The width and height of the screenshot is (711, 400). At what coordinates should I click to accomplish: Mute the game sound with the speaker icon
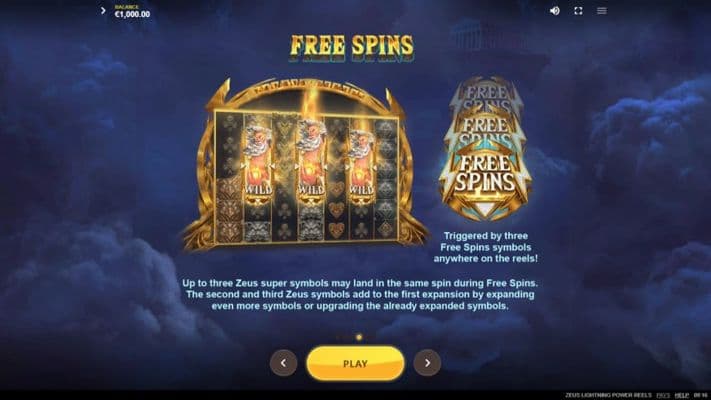coord(555,10)
